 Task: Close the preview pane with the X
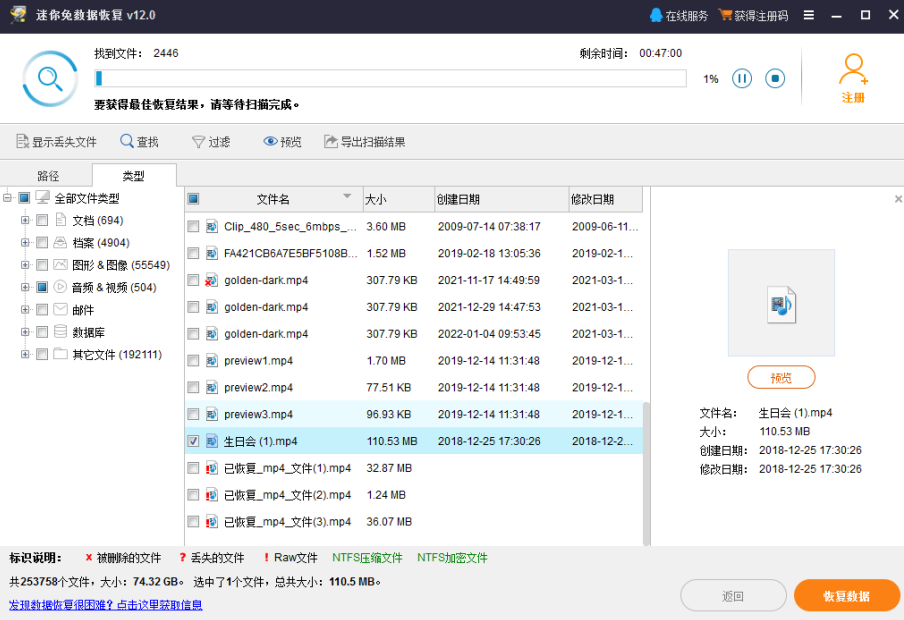tap(898, 199)
